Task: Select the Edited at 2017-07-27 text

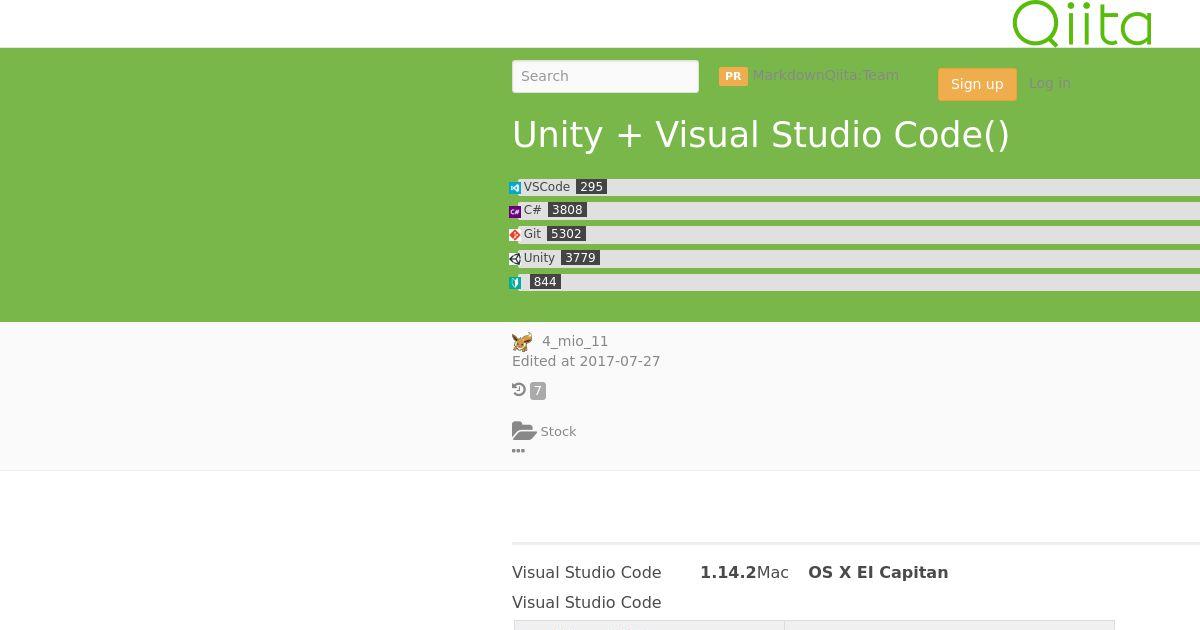Action: [x=586, y=361]
